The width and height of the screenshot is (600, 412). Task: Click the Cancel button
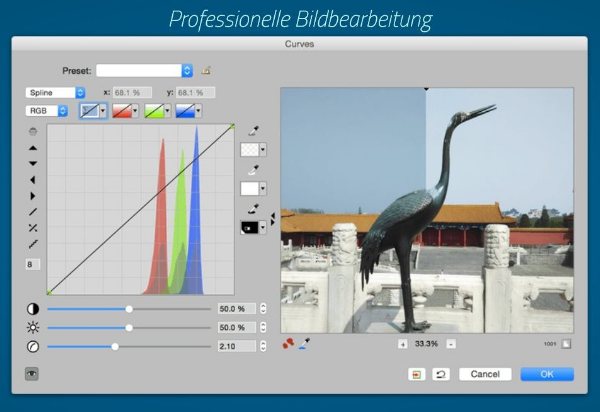tap(485, 374)
